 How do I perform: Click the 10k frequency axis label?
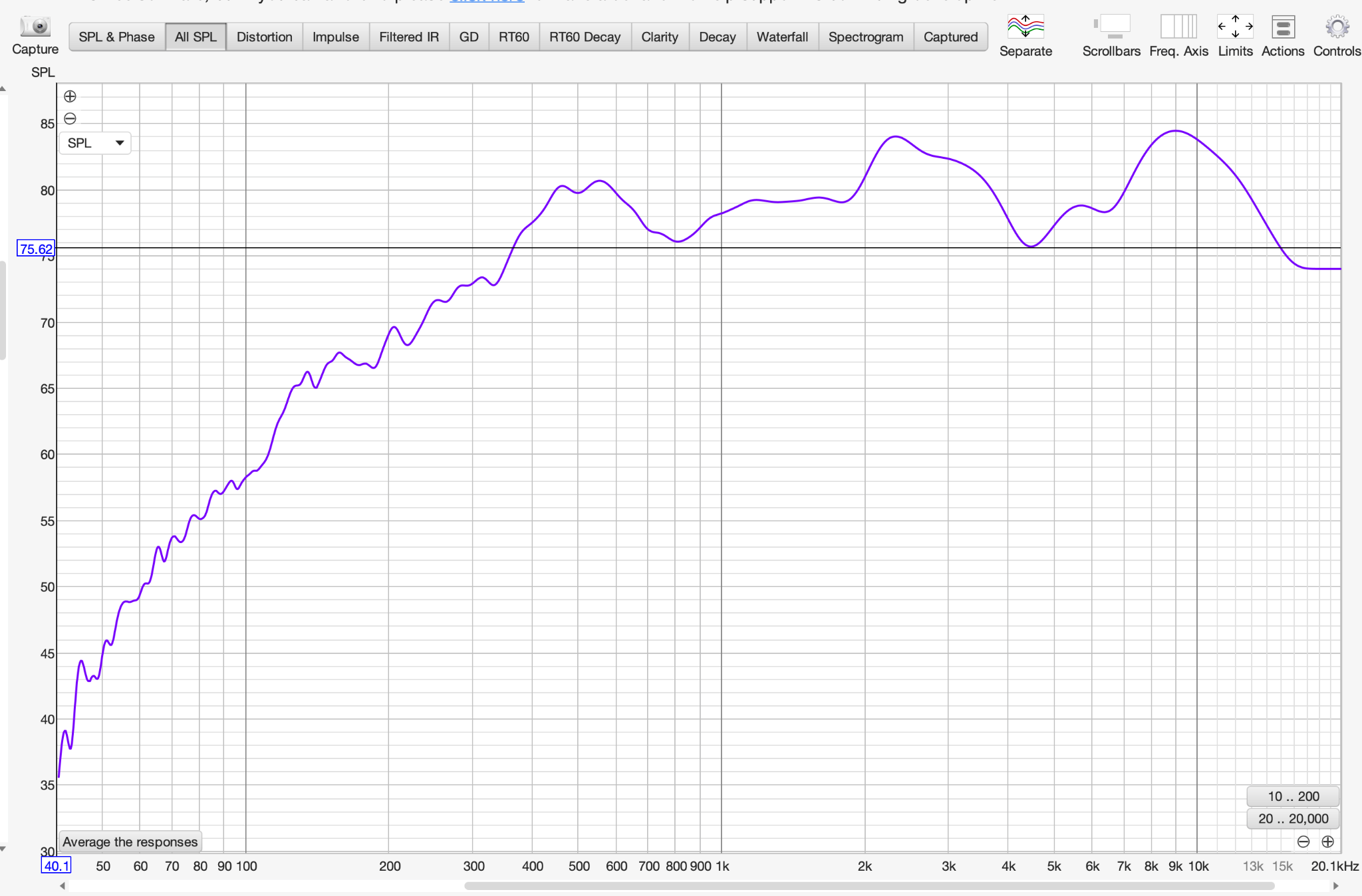1198,865
